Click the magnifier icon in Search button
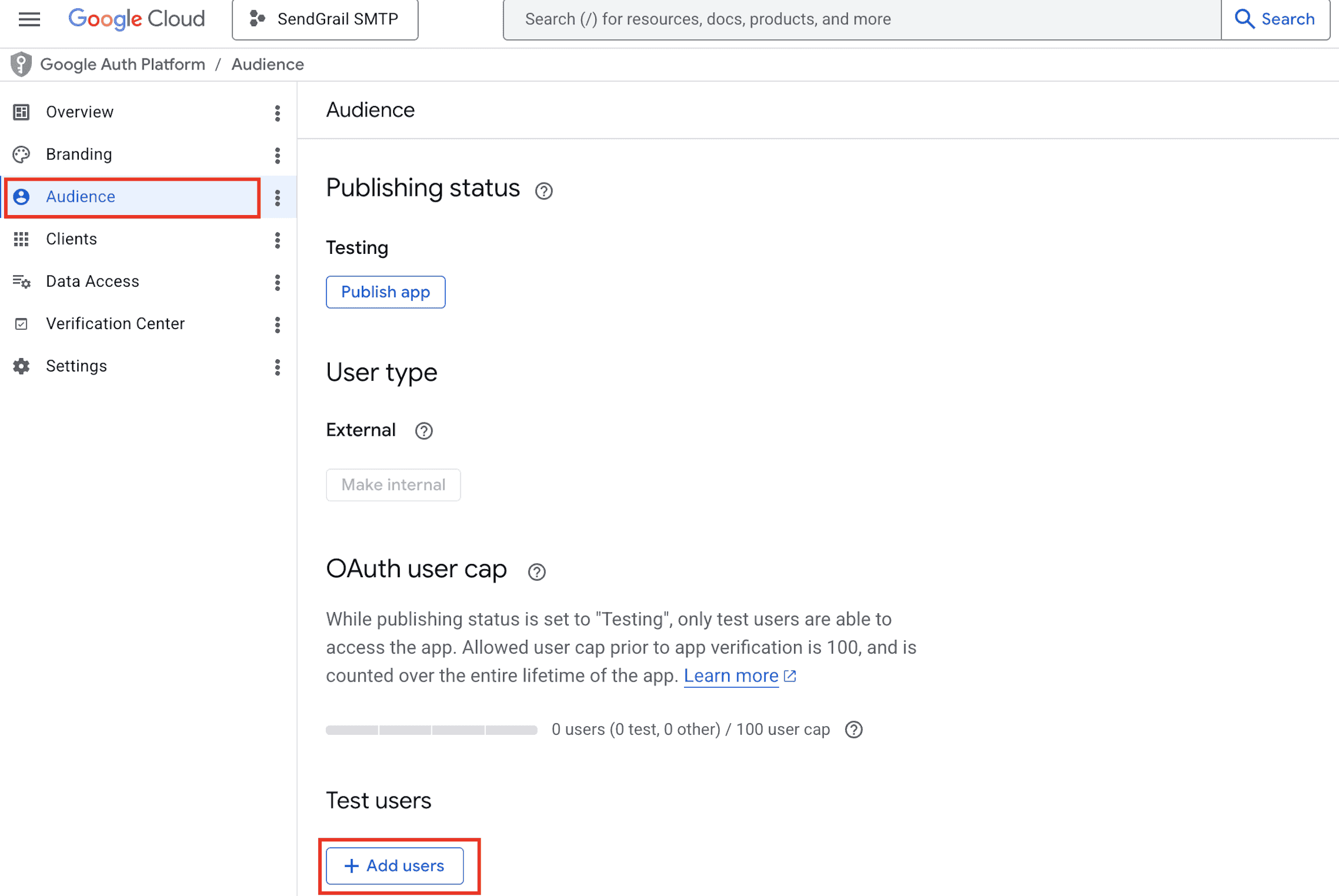Screen dimensions: 1339x896 (1244, 19)
